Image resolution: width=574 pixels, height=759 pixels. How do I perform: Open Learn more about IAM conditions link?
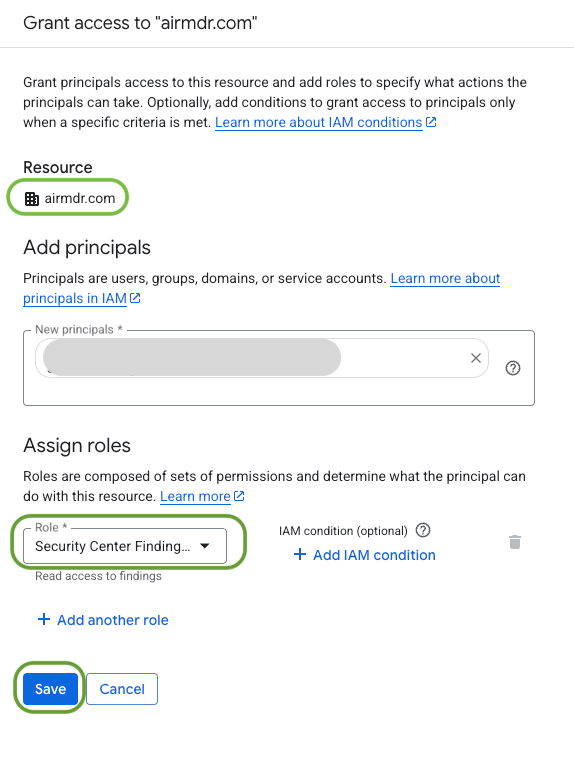pos(319,122)
